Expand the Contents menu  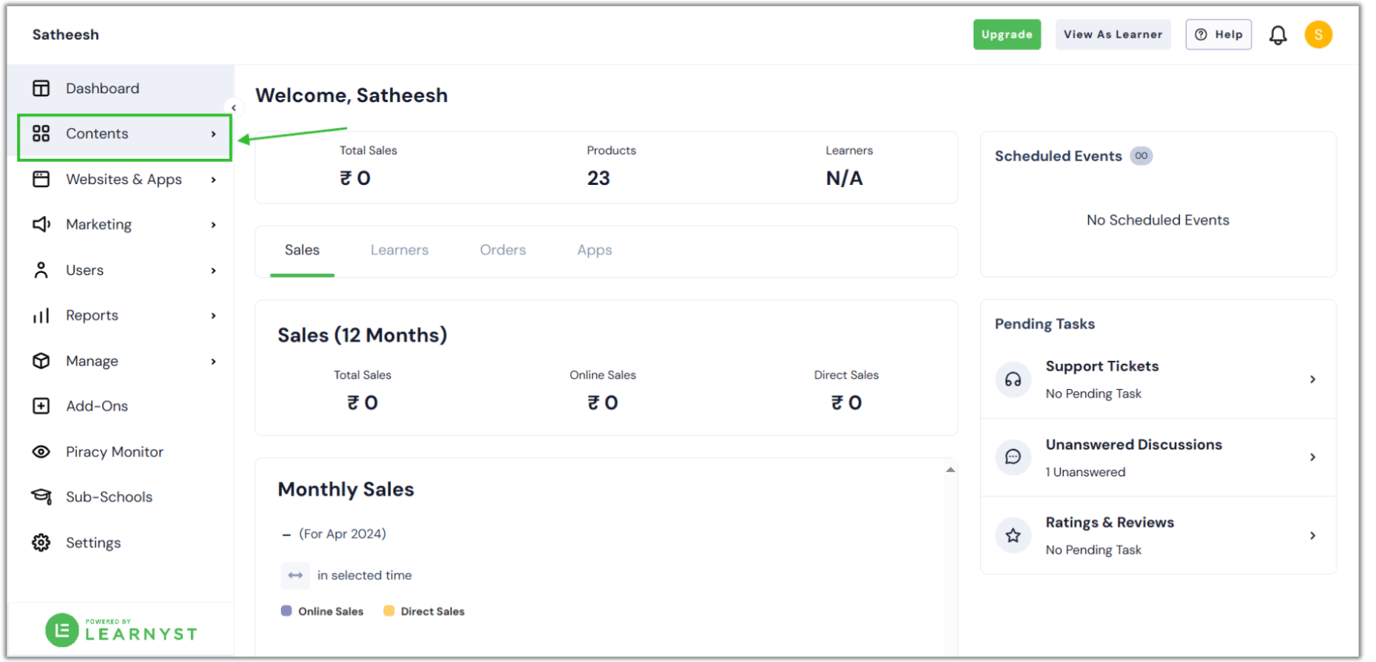point(212,133)
